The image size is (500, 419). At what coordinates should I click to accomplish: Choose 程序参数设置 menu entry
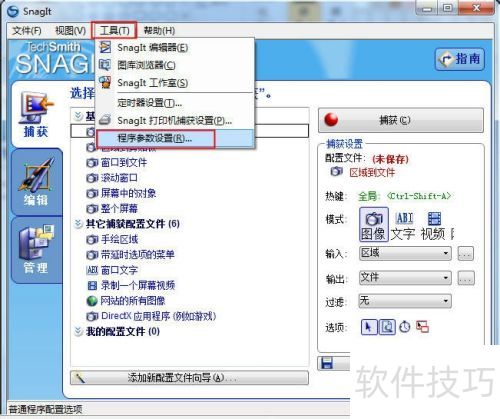[155, 138]
